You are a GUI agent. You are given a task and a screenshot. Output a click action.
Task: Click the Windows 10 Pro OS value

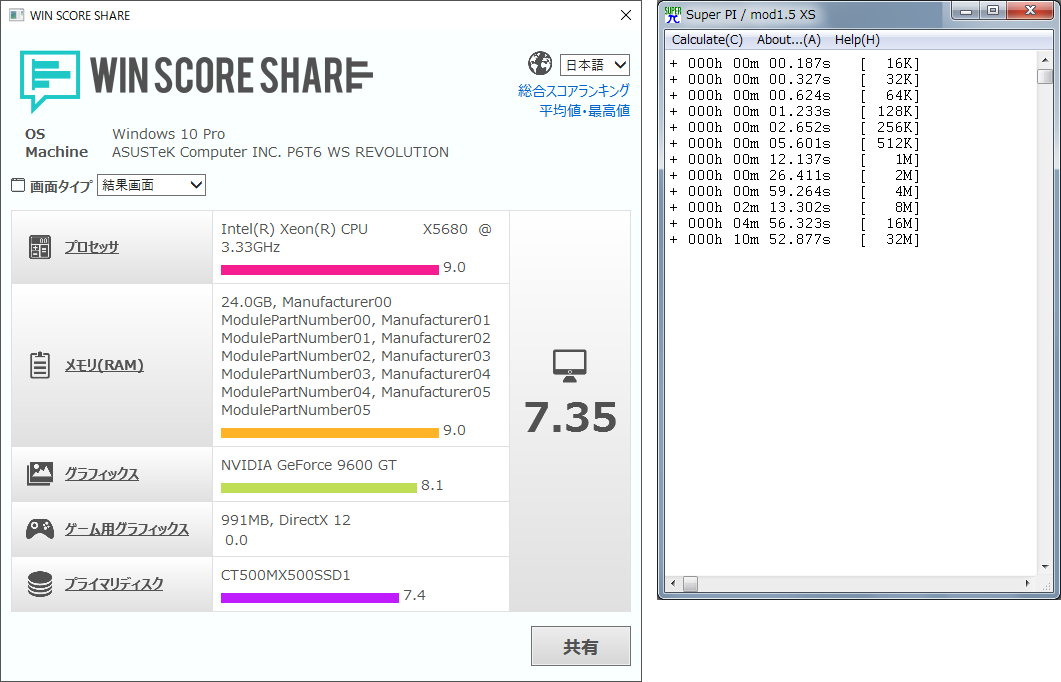pos(168,134)
